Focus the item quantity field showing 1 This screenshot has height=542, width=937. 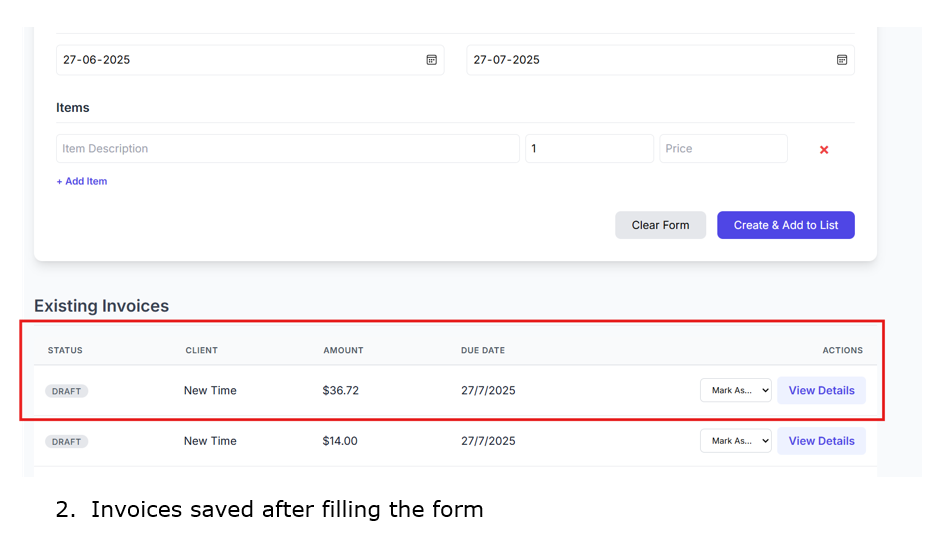(589, 149)
